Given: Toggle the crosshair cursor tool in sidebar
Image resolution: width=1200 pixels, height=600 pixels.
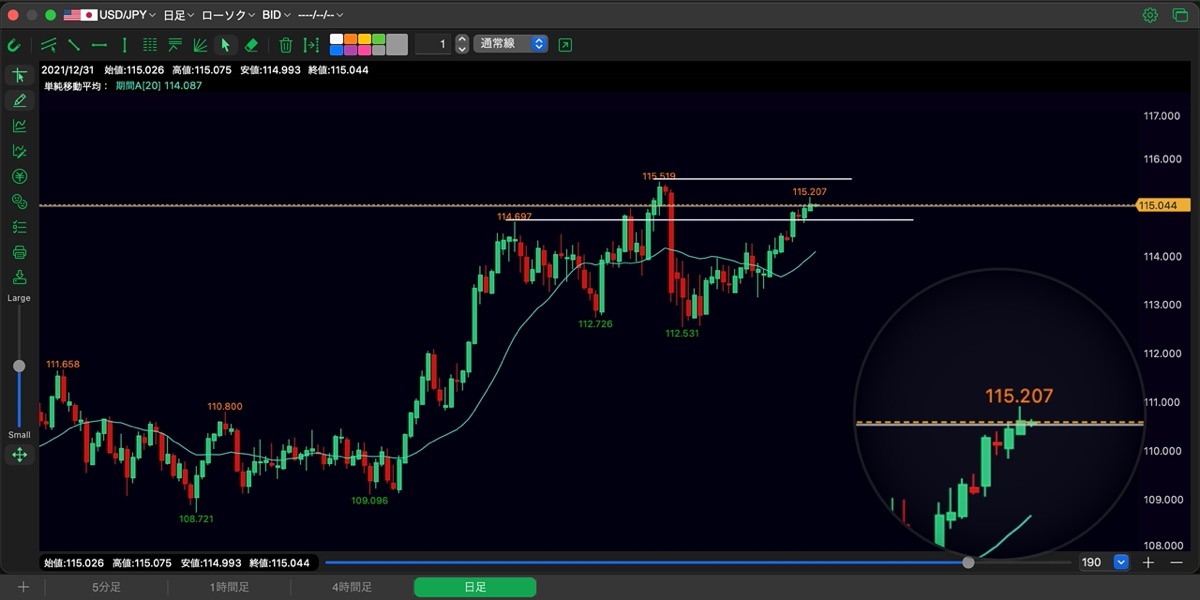Looking at the screenshot, I should point(19,76).
